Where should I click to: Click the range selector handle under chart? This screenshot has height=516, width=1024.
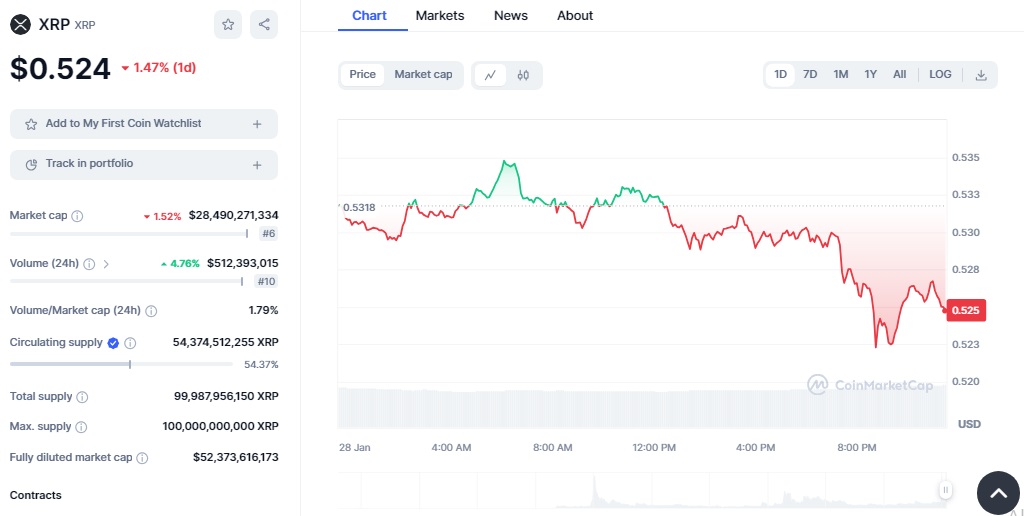[x=945, y=490]
